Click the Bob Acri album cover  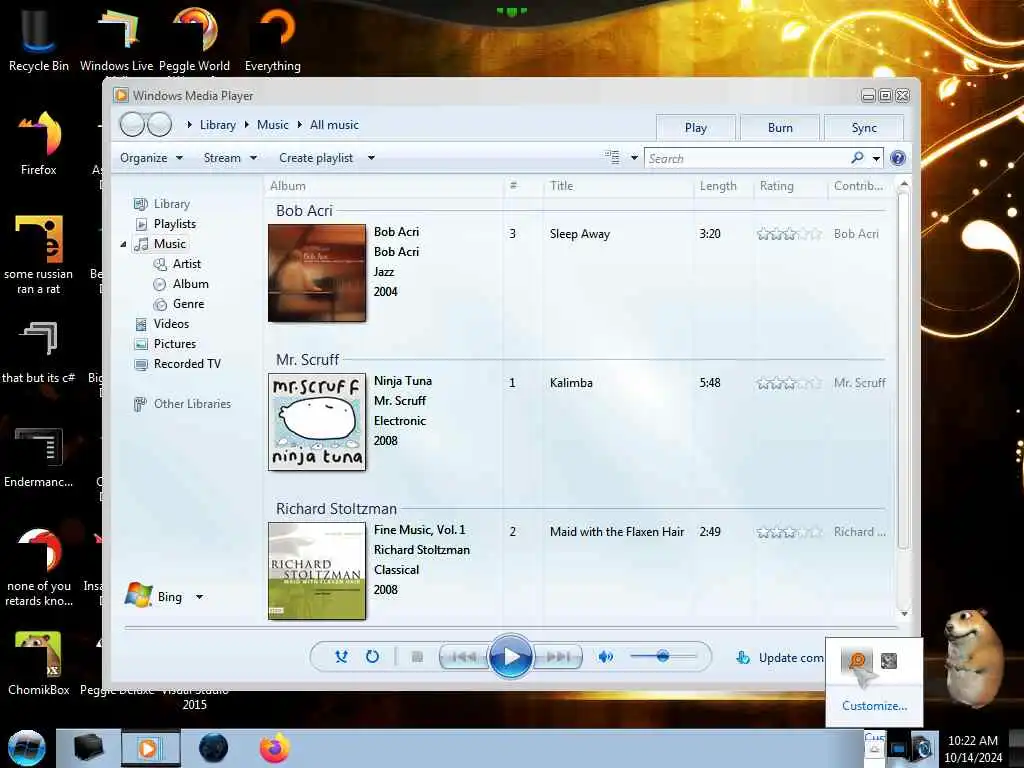pos(317,273)
